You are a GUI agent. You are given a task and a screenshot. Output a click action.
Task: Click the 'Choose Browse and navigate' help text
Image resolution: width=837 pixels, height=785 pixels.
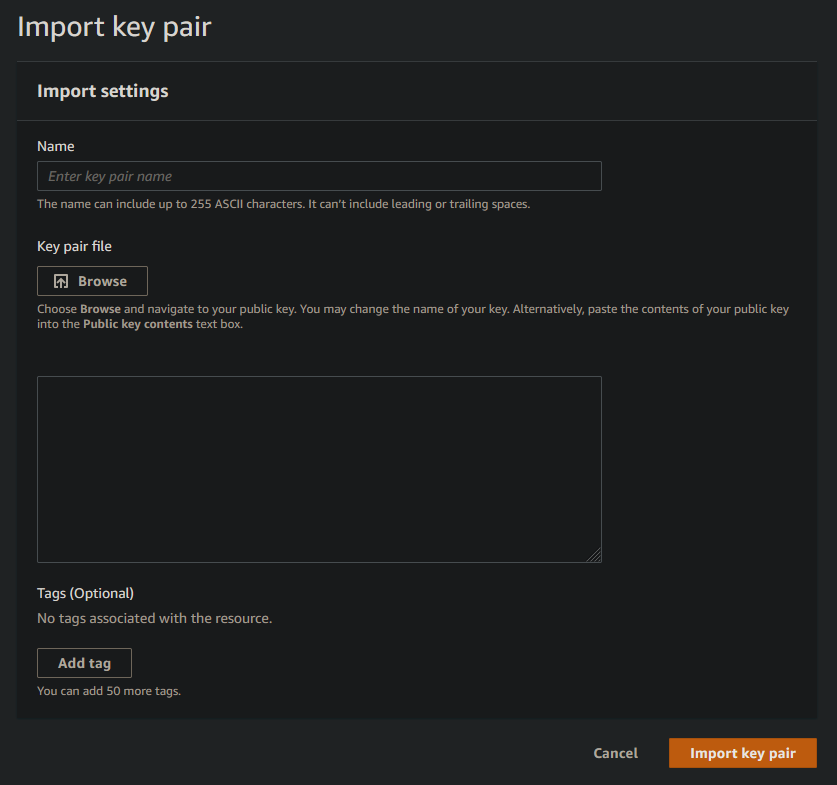coord(413,316)
